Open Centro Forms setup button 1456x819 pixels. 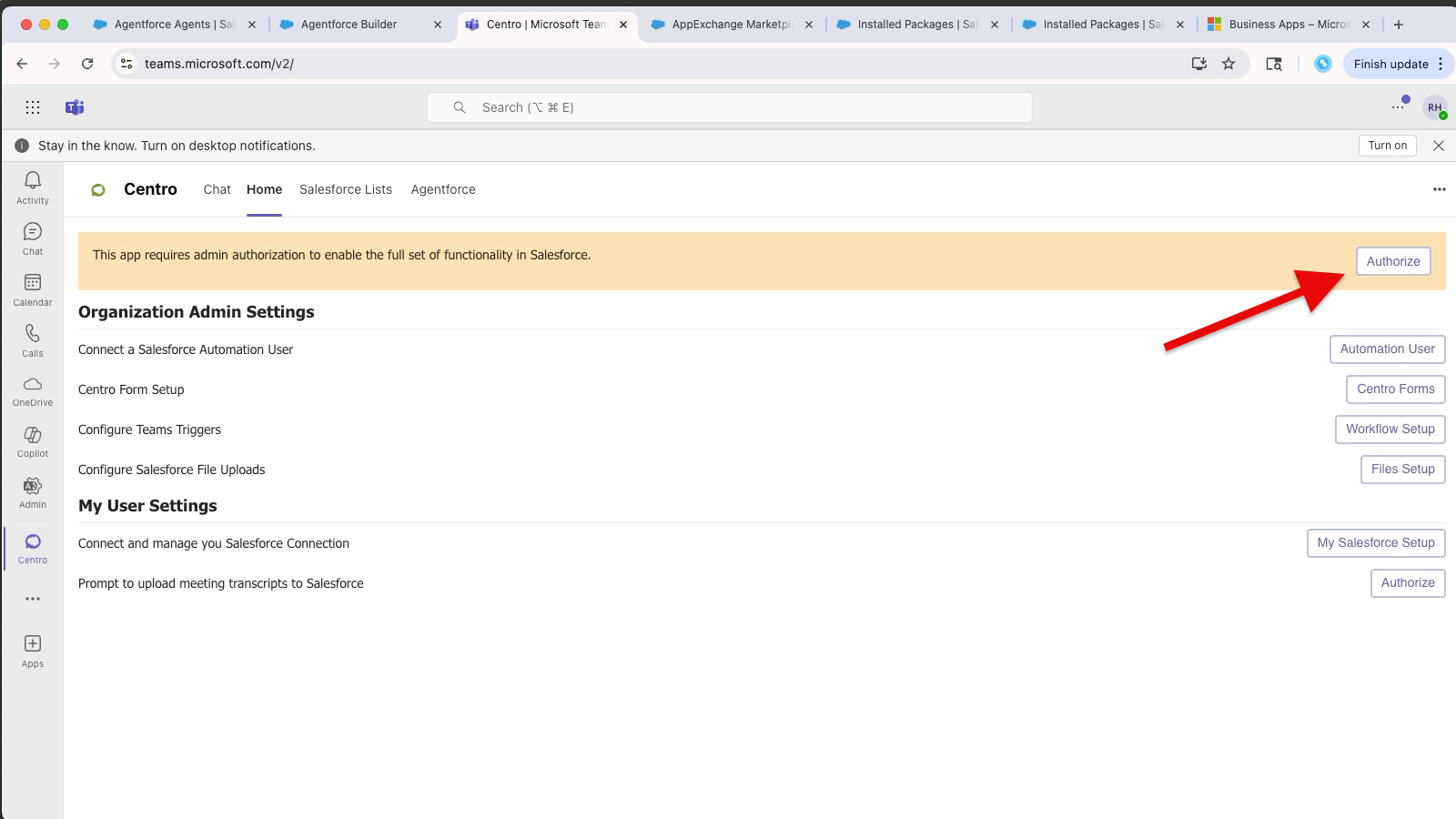pos(1396,389)
